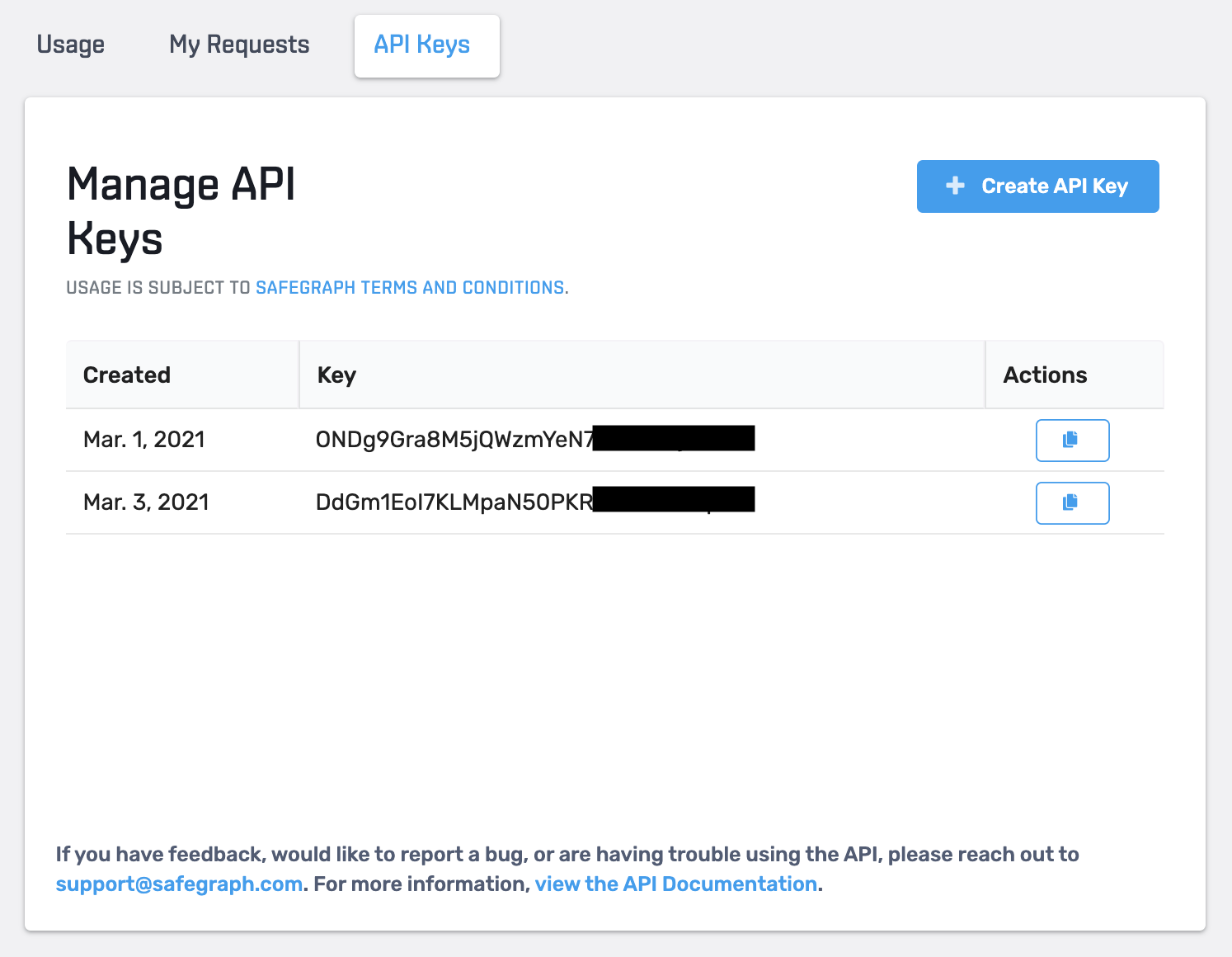The width and height of the screenshot is (1232, 957).
Task: Switch to the Usage tab
Action: (x=70, y=45)
